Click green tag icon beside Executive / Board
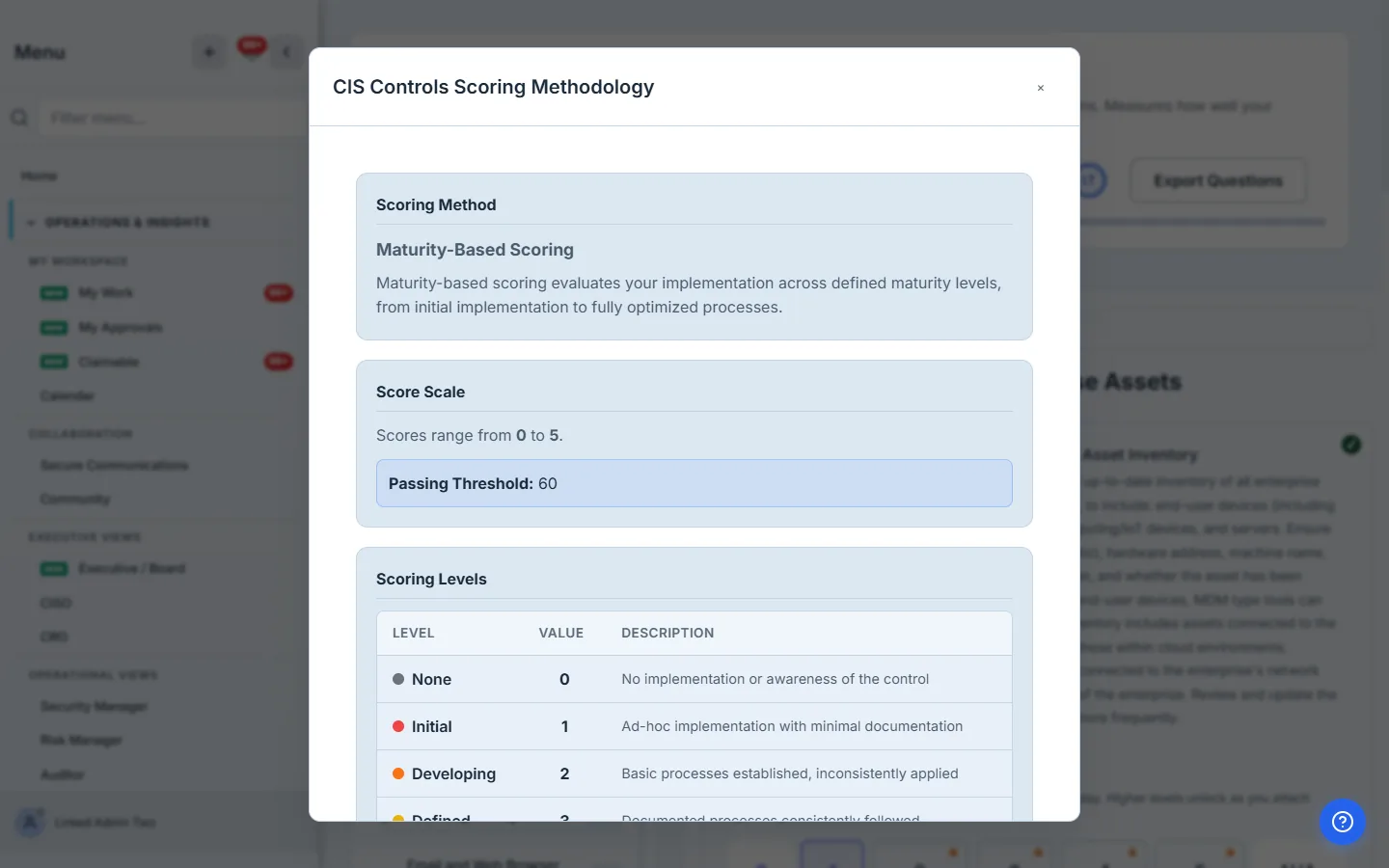 click(x=54, y=568)
